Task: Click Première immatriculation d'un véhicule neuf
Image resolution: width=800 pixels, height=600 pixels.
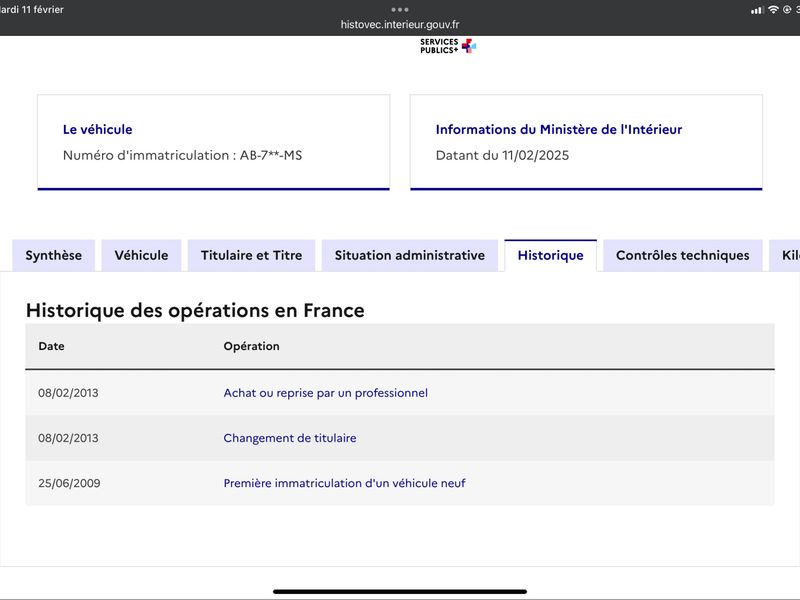Action: (344, 483)
